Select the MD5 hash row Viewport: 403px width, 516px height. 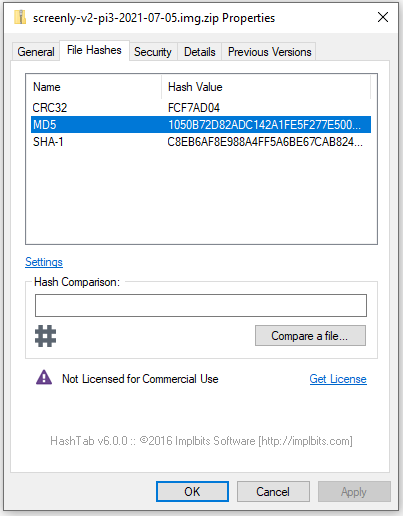pyautogui.click(x=201, y=125)
